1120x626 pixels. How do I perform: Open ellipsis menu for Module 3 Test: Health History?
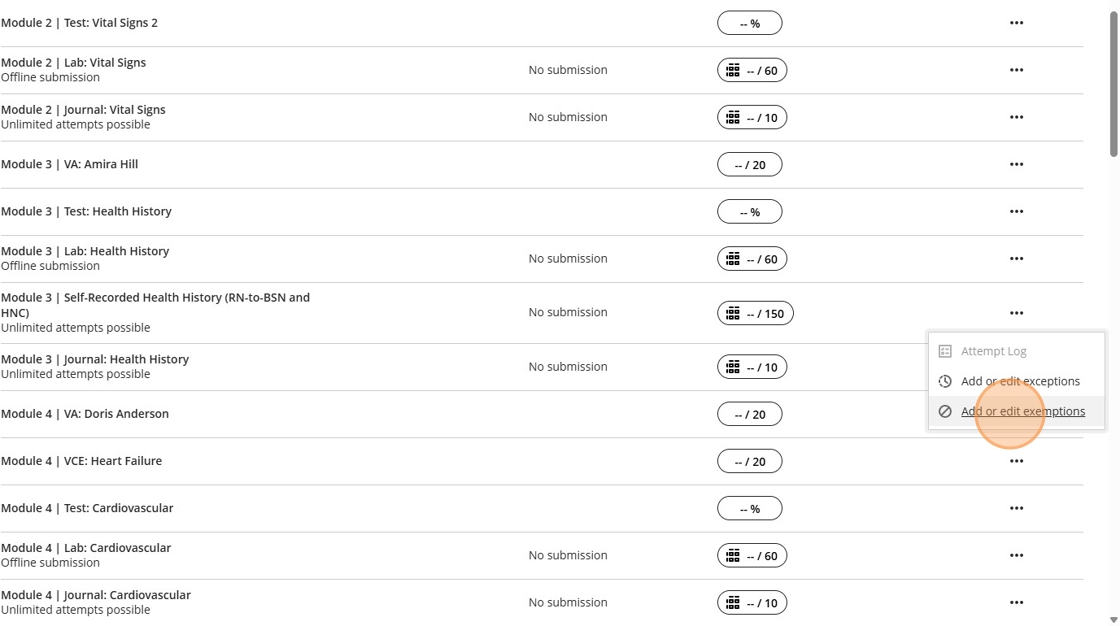1016,212
